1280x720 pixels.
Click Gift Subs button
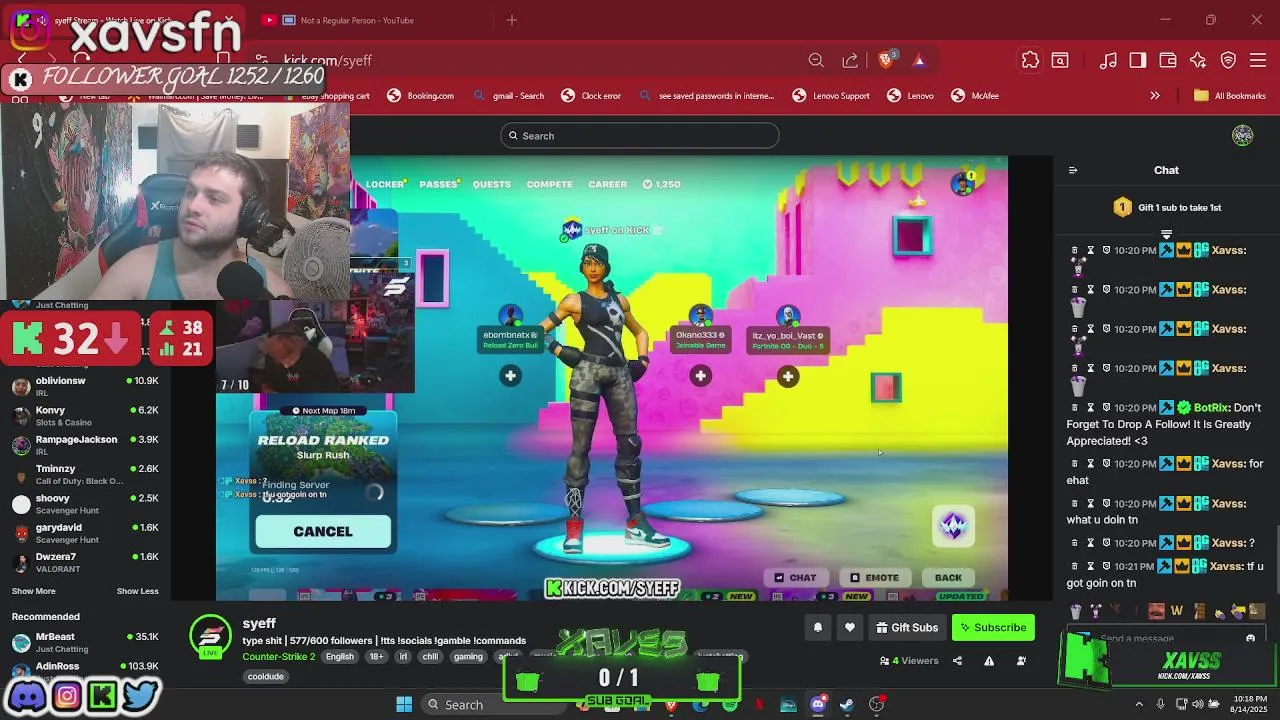[907, 628]
